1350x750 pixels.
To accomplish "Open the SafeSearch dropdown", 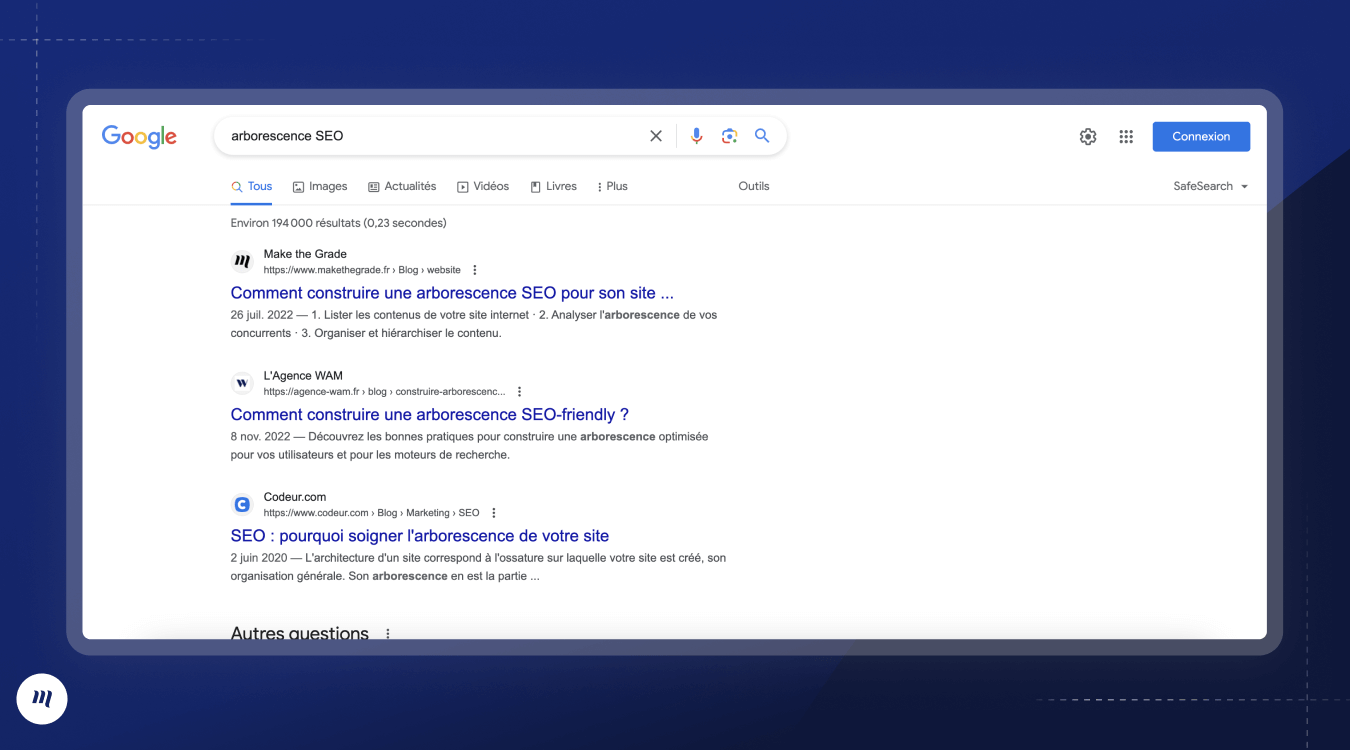I will pyautogui.click(x=1211, y=186).
